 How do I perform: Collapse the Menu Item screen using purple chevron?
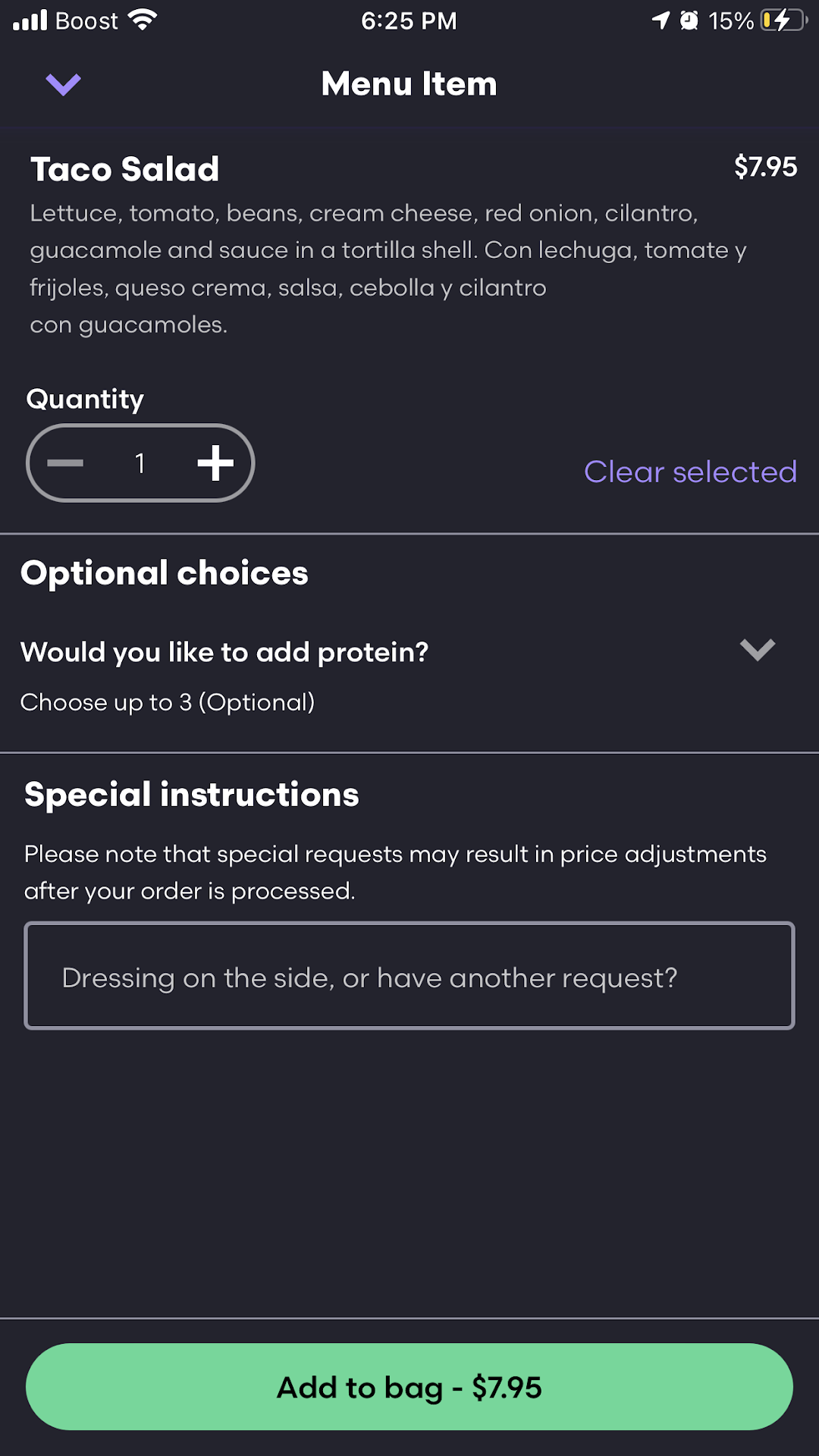click(63, 84)
